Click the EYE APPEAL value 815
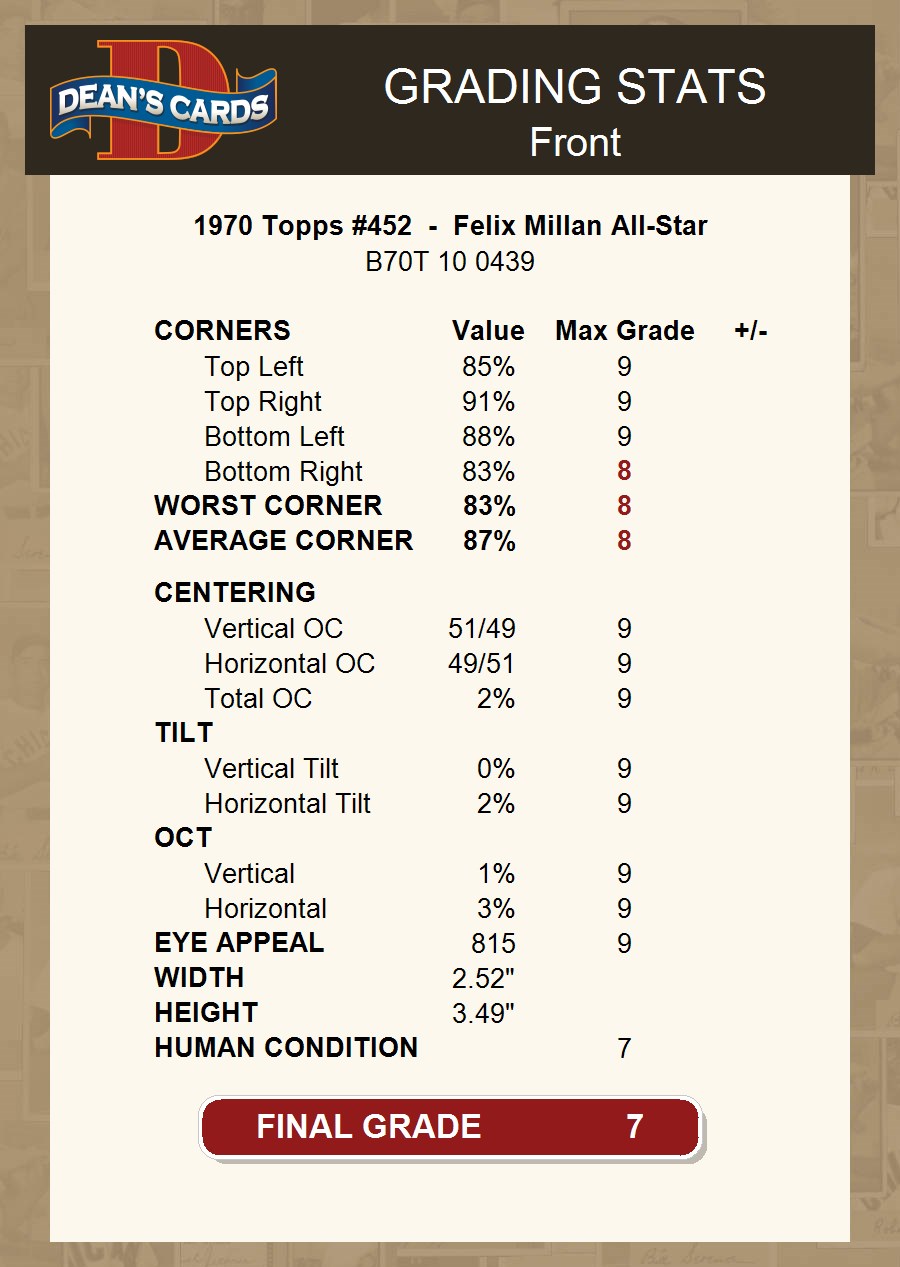This screenshot has height=1267, width=900. click(493, 943)
